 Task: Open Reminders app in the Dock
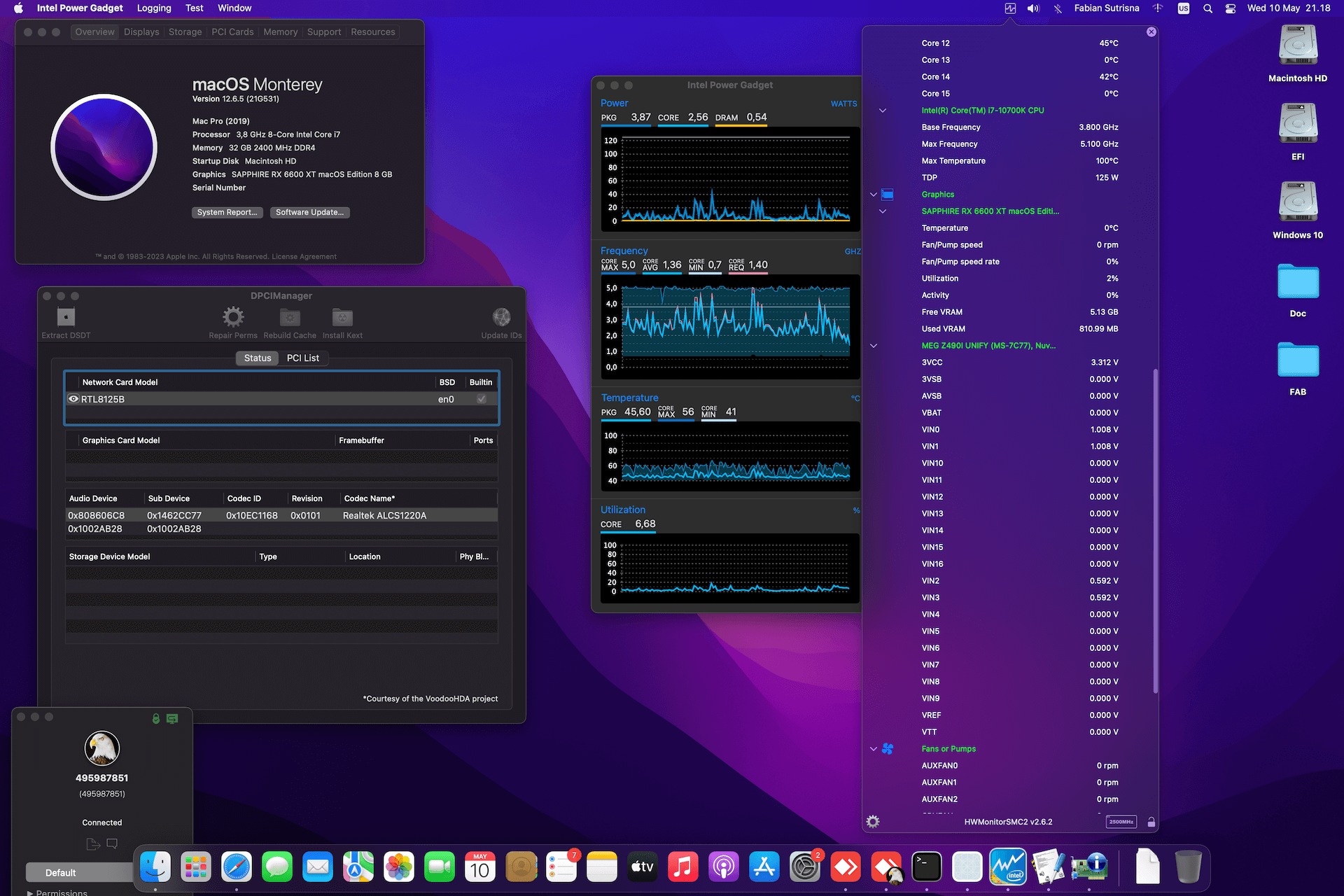(x=561, y=867)
